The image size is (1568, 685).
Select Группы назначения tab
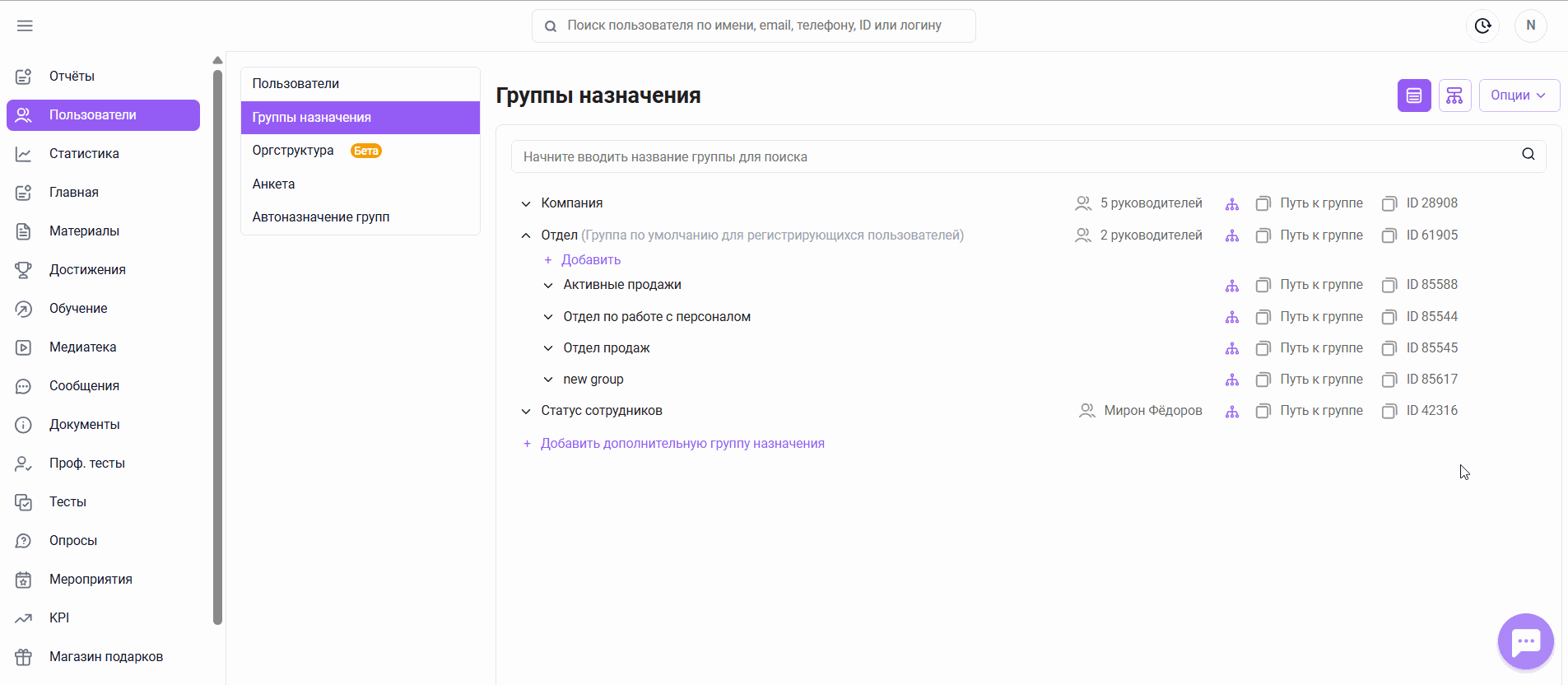pos(361,118)
